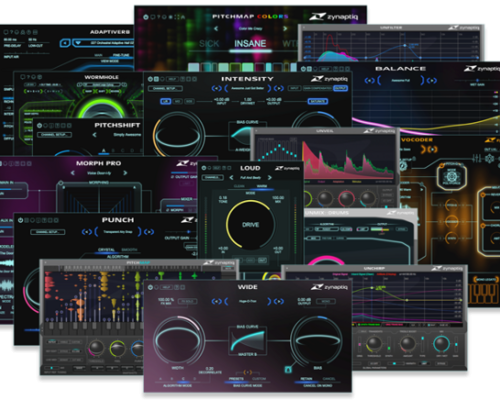Click the power icon in the WIDE plugin
This screenshot has height=400, width=500.
[x=150, y=287]
